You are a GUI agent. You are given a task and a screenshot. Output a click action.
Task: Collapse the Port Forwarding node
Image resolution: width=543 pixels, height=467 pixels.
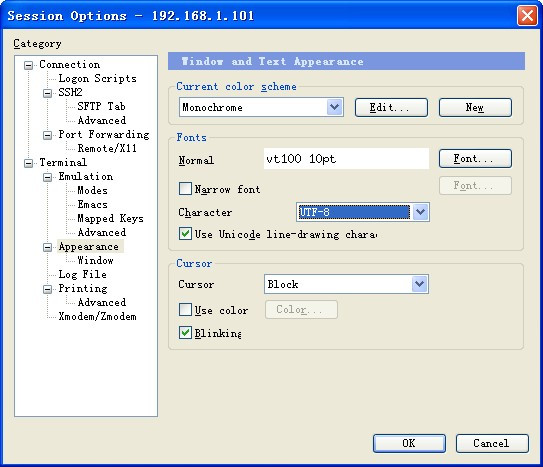pos(47,135)
